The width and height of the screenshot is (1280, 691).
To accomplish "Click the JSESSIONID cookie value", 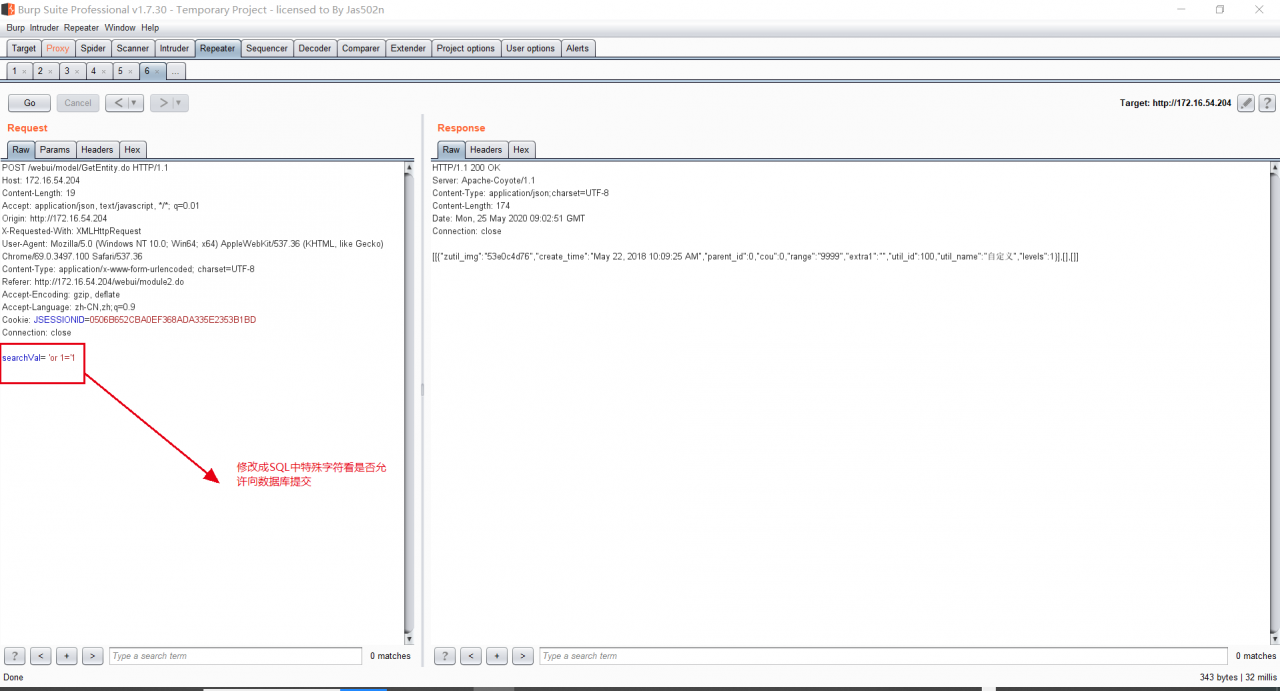I will point(172,320).
